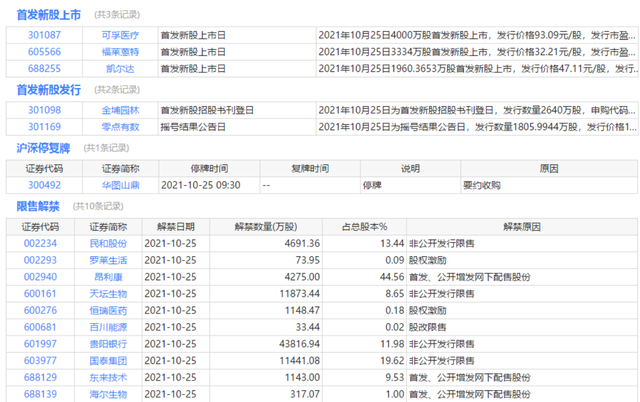The width and height of the screenshot is (640, 402).
Task: Select the 沪深停复牌 section heading
Action: (x=43, y=148)
